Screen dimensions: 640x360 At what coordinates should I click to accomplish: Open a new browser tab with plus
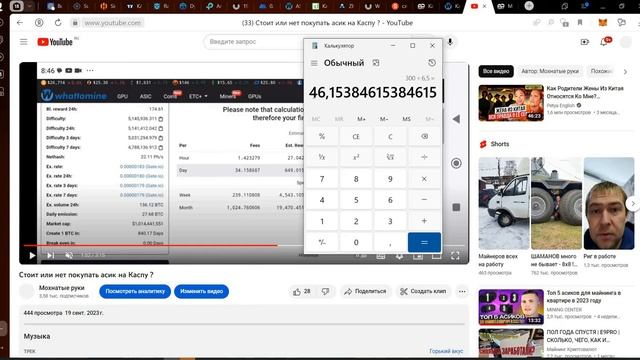coord(529,6)
